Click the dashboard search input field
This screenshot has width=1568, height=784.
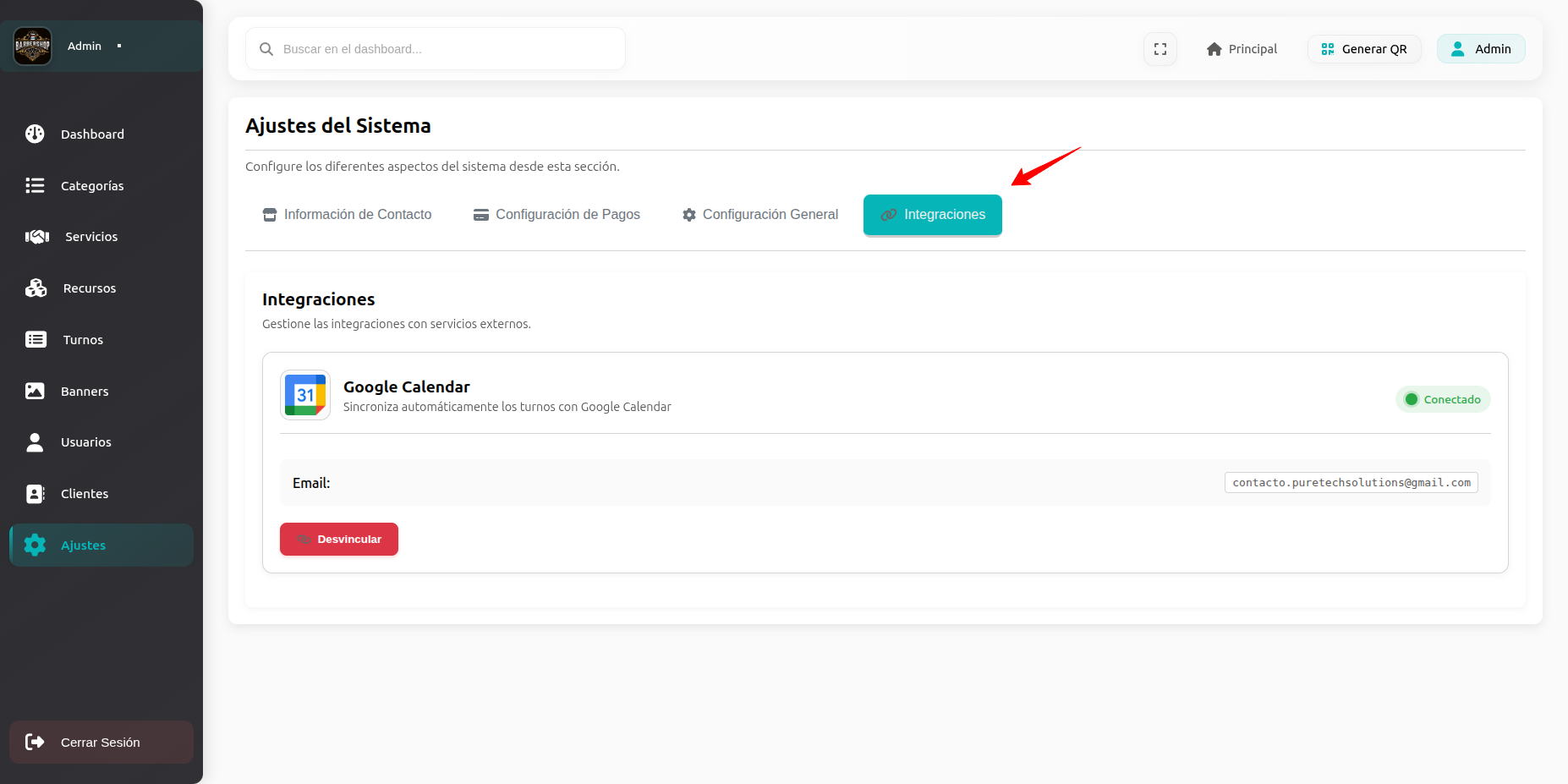(x=435, y=48)
